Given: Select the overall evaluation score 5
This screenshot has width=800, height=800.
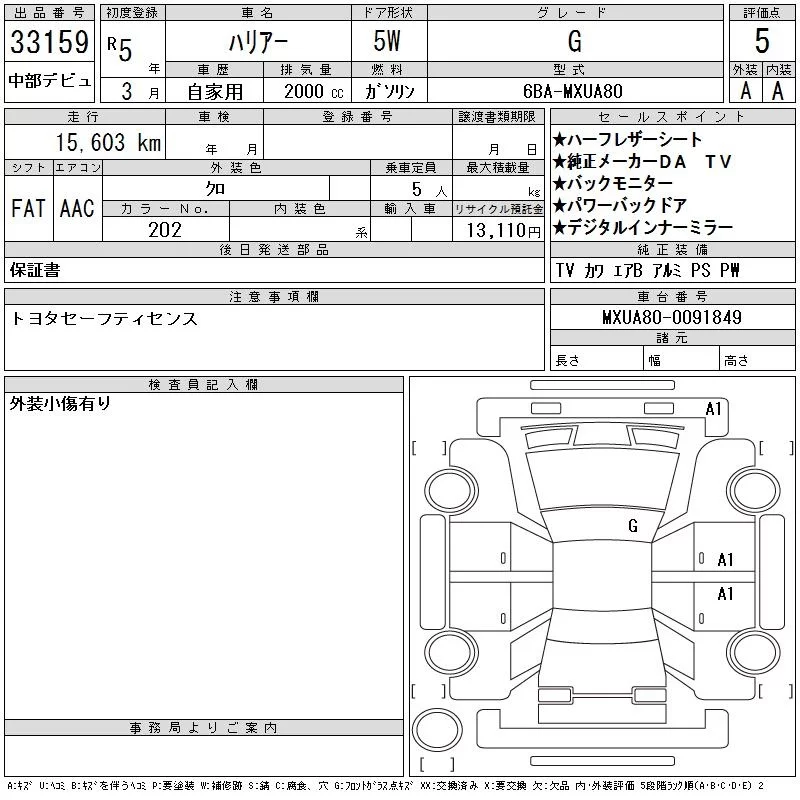Looking at the screenshot, I should tap(762, 42).
